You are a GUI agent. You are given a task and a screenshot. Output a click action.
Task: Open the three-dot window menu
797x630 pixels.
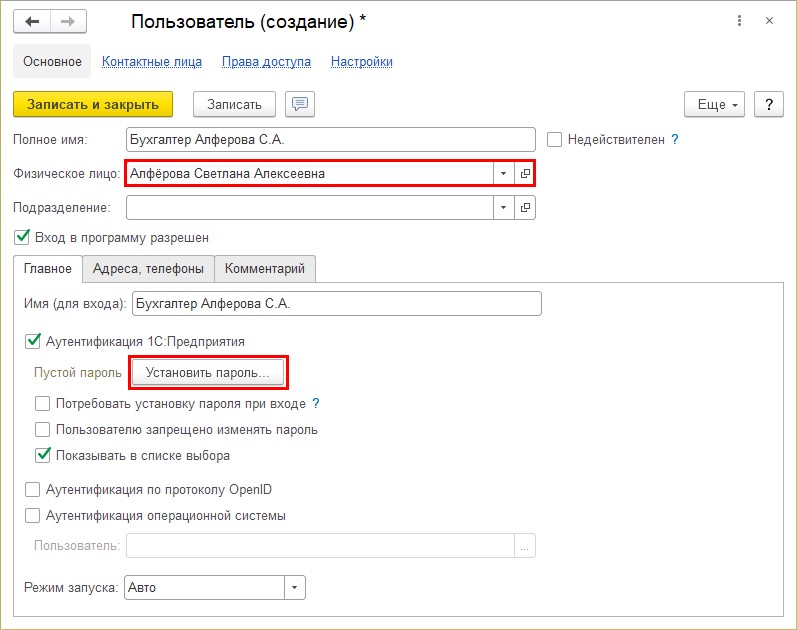[x=739, y=21]
